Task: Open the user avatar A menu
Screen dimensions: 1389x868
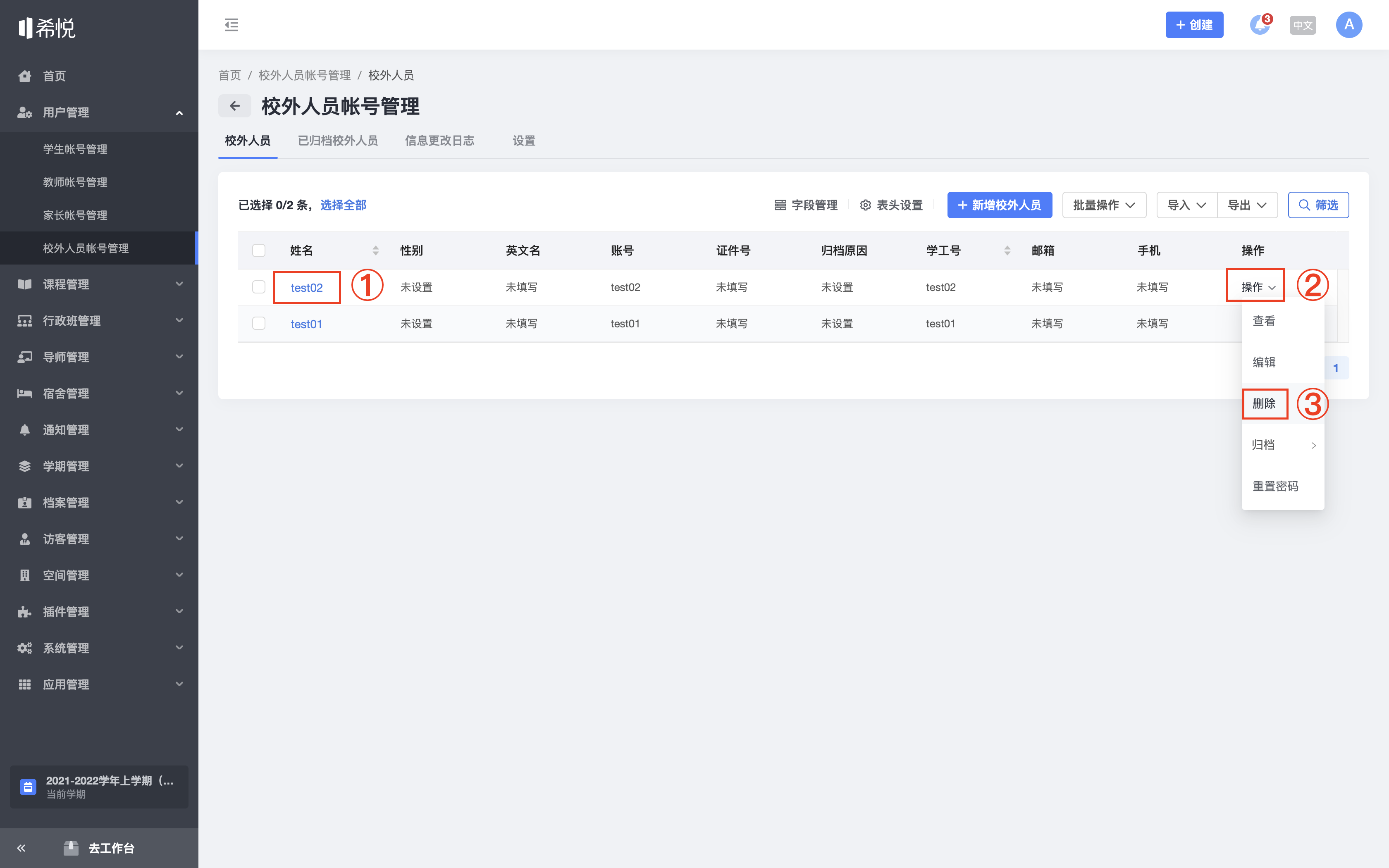Action: (x=1349, y=25)
